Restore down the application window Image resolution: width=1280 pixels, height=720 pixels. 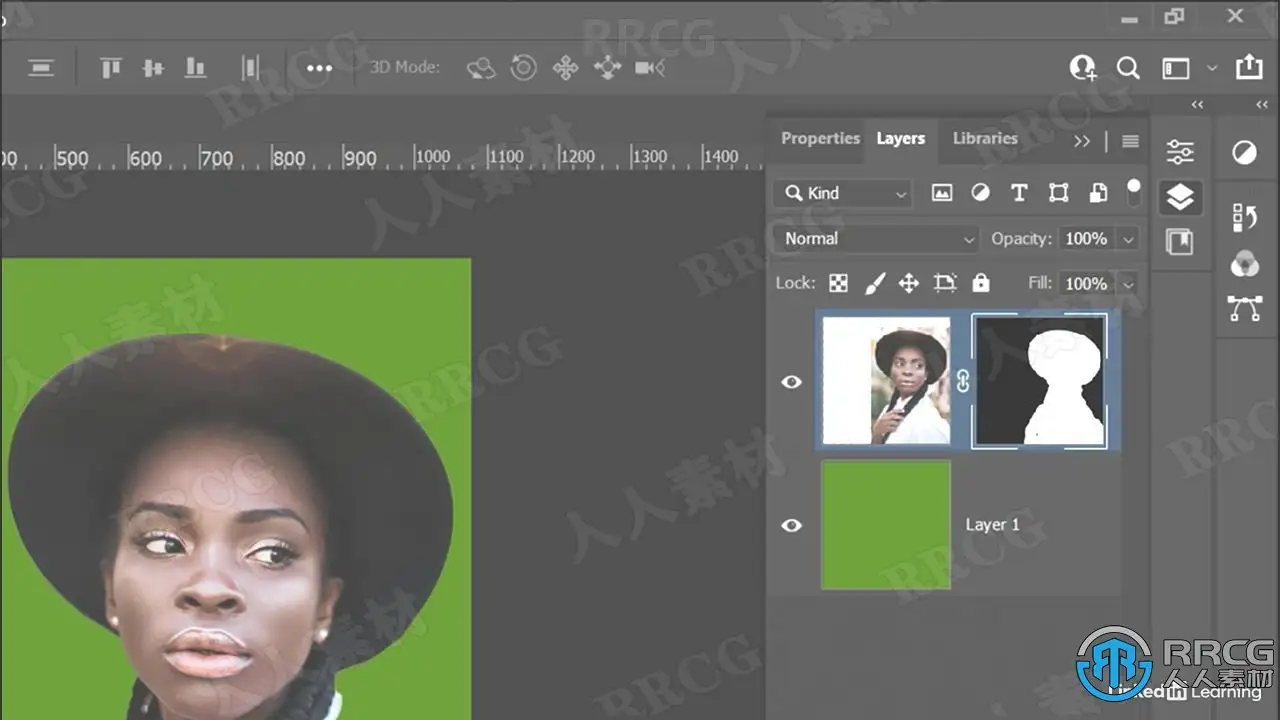click(1174, 16)
